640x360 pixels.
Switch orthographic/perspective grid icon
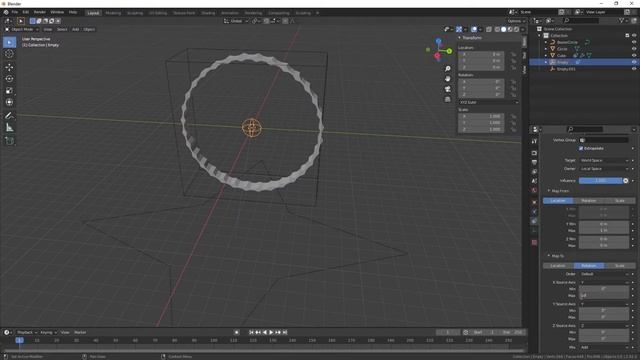tap(447, 99)
